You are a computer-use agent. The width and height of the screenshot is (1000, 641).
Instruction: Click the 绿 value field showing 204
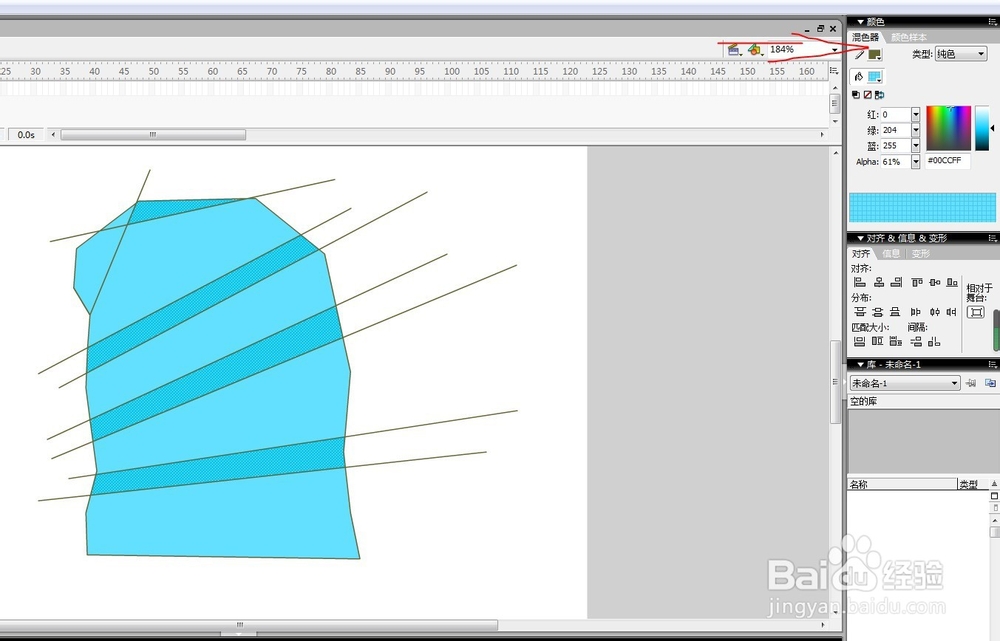pos(895,130)
